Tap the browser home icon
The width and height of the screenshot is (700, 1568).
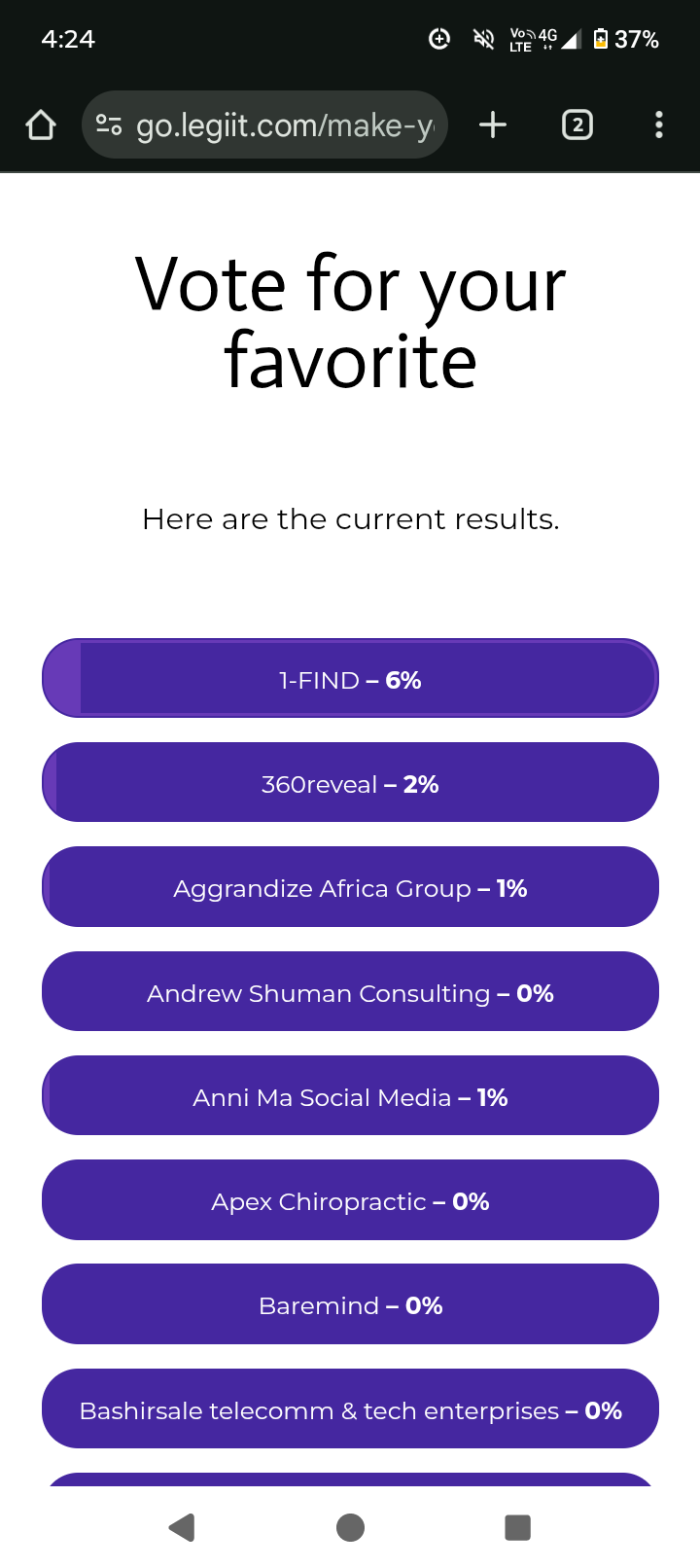point(41,125)
